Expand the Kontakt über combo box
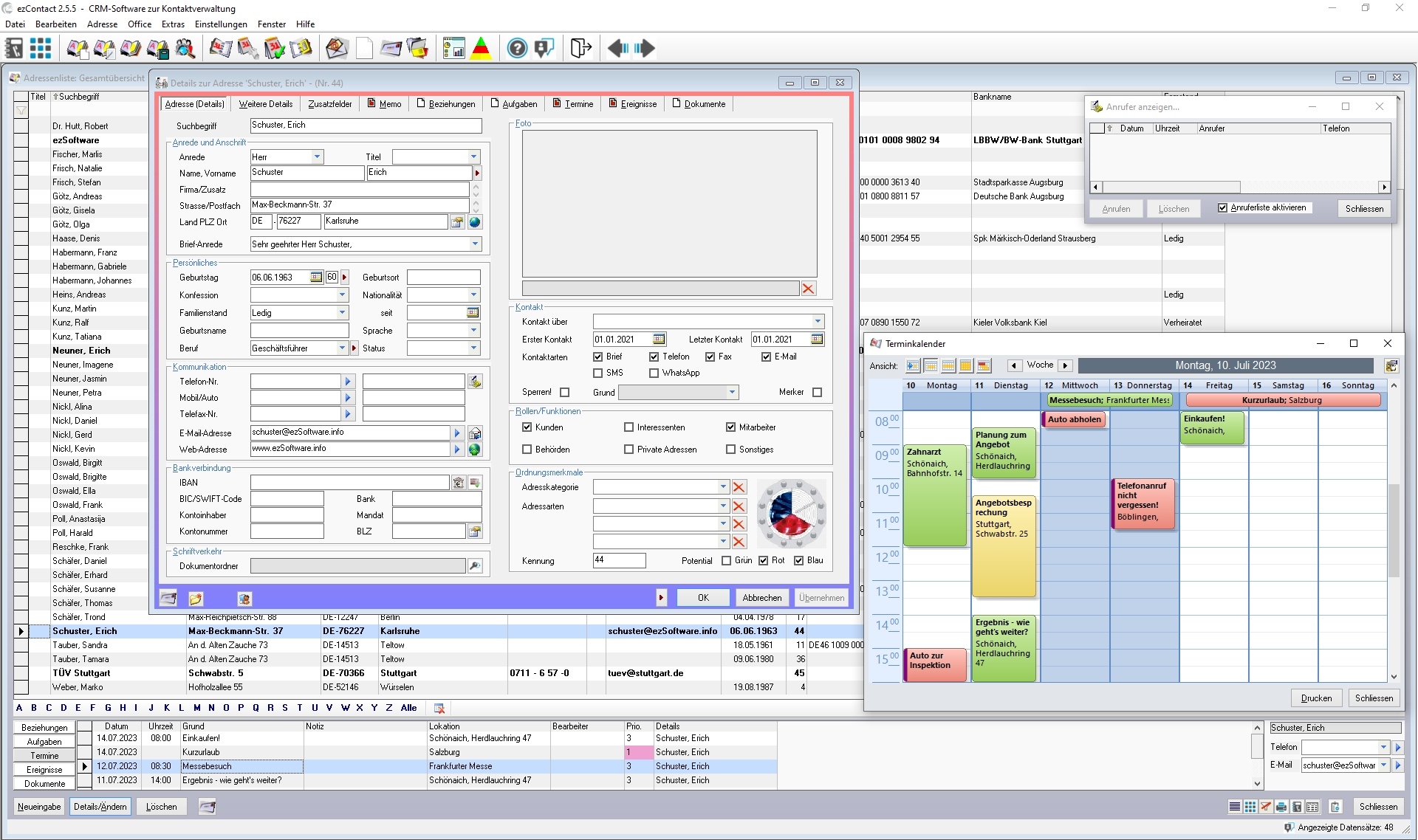The image size is (1418, 840). 818,322
